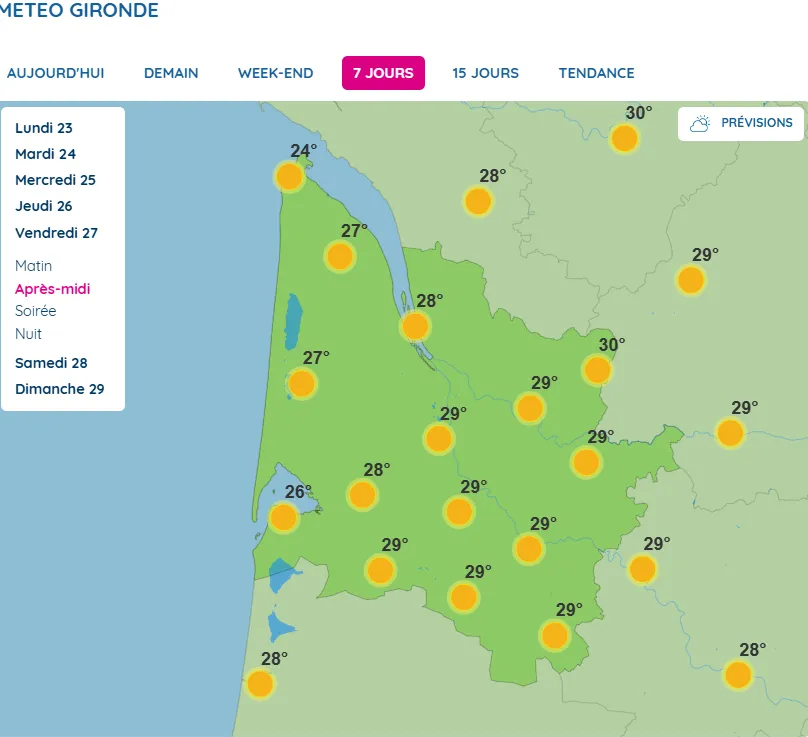Select the Nuit time period
This screenshot has width=808, height=737.
(29, 334)
